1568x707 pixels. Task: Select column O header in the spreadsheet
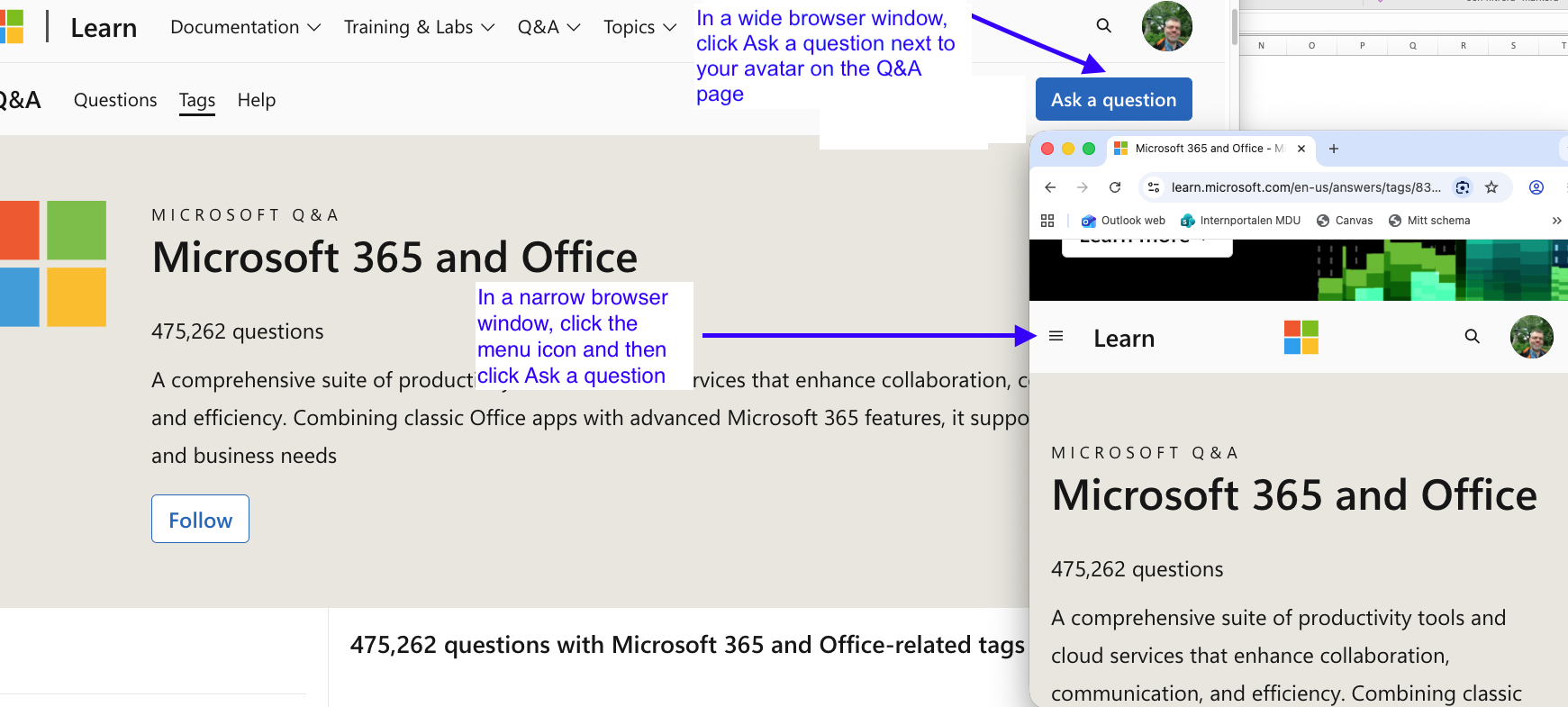pyautogui.click(x=1311, y=45)
